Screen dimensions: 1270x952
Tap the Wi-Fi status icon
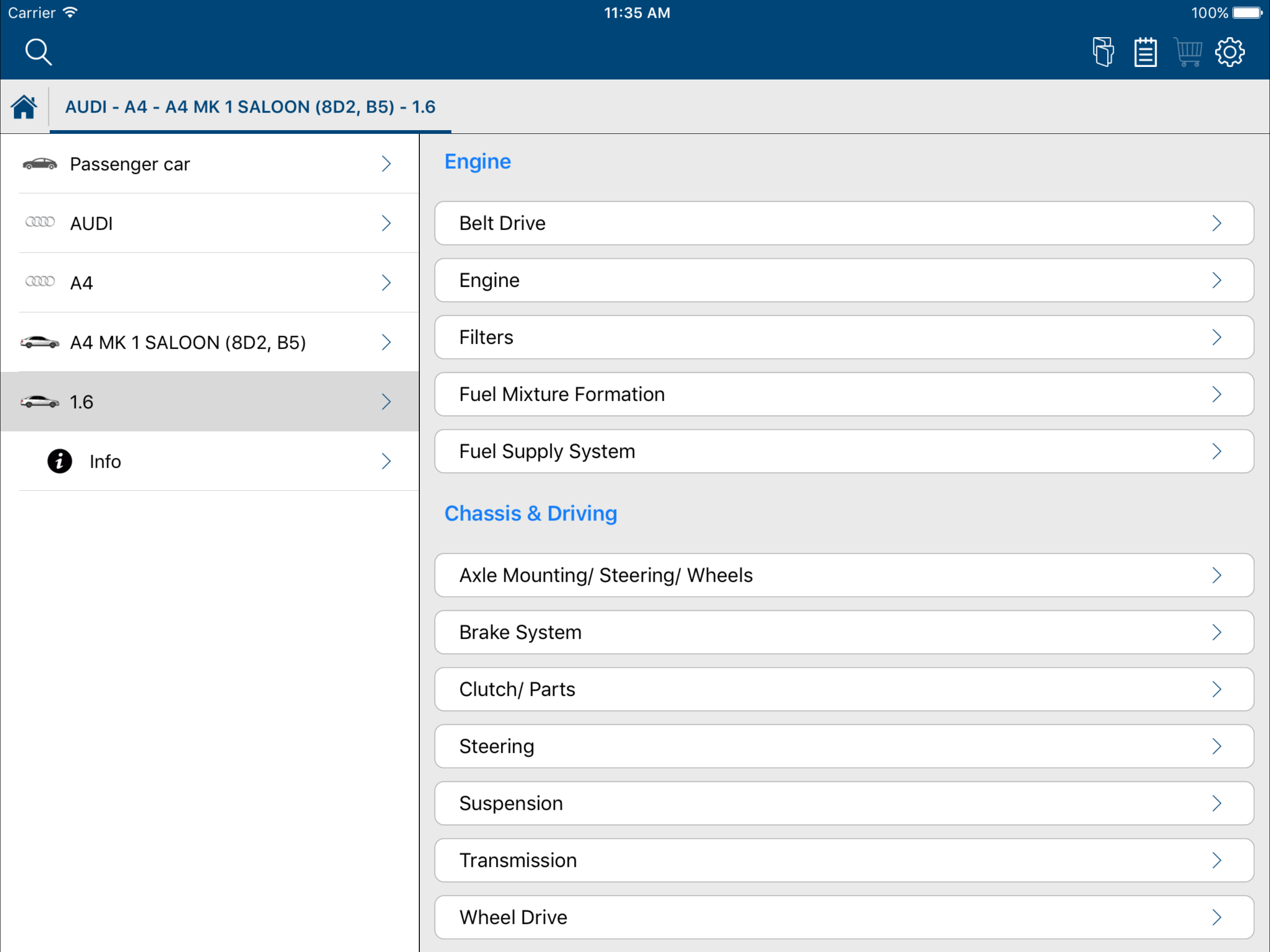(70, 13)
